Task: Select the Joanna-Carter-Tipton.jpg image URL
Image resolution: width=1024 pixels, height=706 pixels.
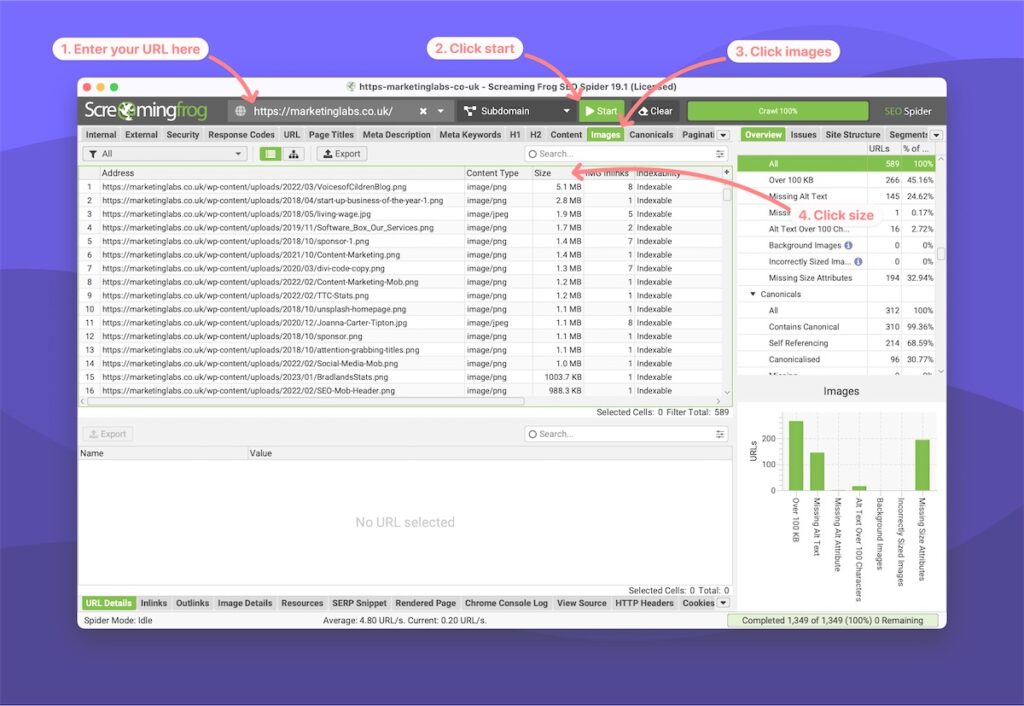Action: pyautogui.click(x=255, y=323)
